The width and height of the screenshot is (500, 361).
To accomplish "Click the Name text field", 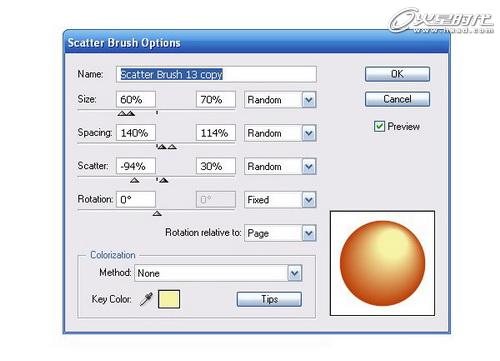I will [x=216, y=74].
